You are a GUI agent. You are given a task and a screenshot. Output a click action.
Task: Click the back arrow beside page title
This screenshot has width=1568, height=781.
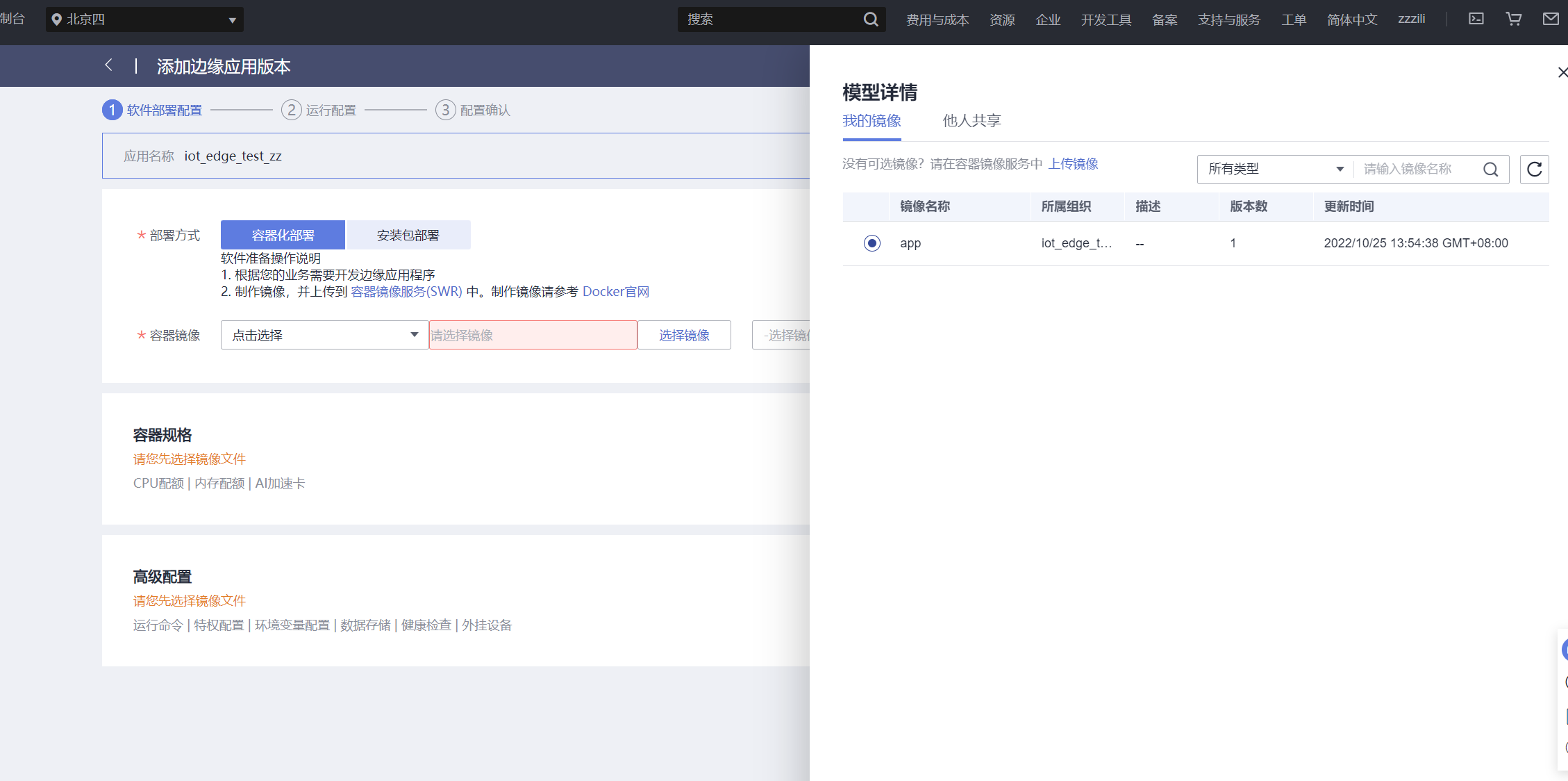[109, 65]
